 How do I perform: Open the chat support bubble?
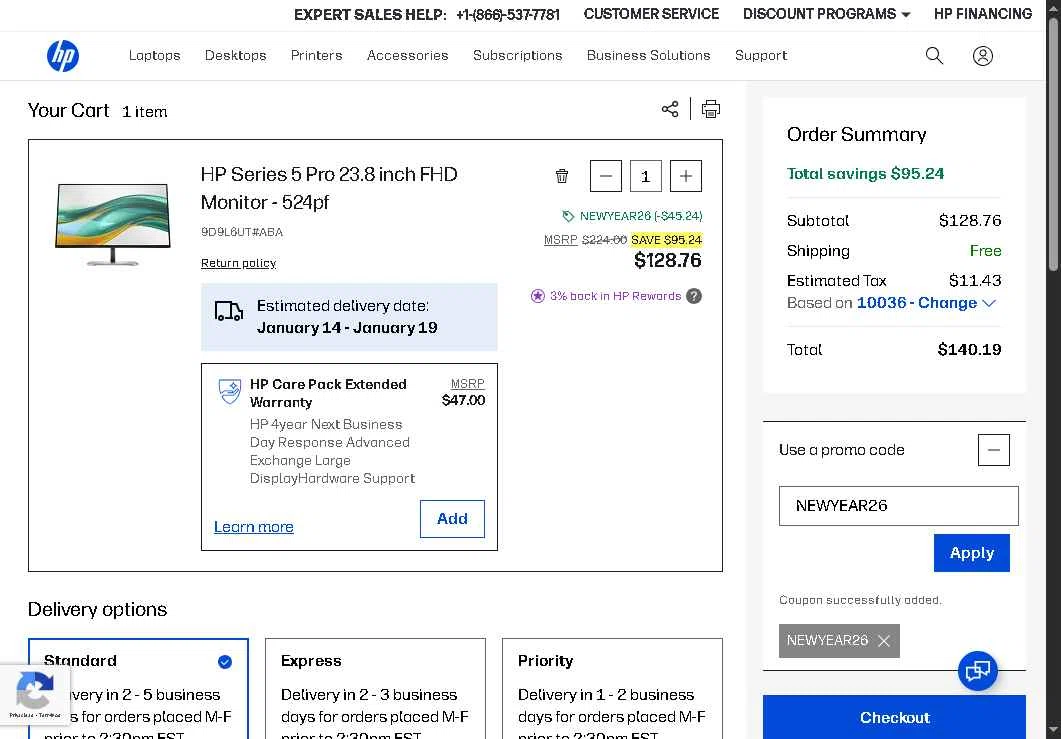(x=978, y=671)
